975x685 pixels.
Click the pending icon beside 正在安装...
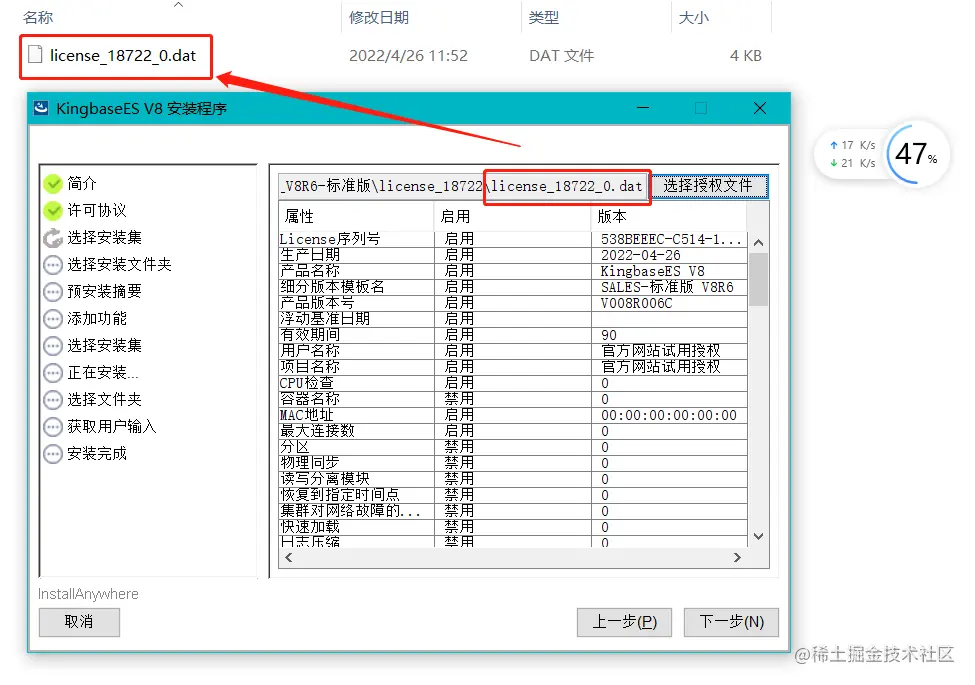click(x=53, y=373)
